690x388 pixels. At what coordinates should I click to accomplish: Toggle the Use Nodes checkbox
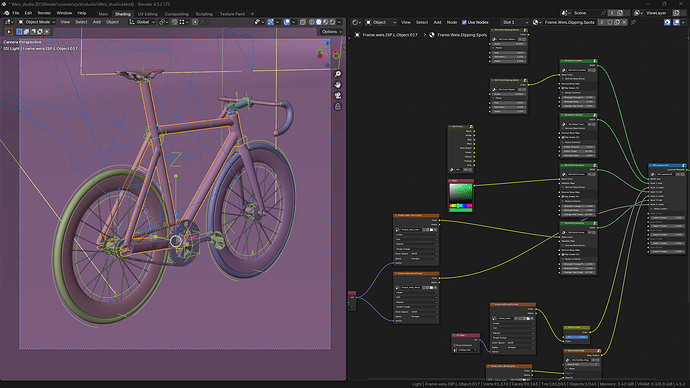point(464,22)
